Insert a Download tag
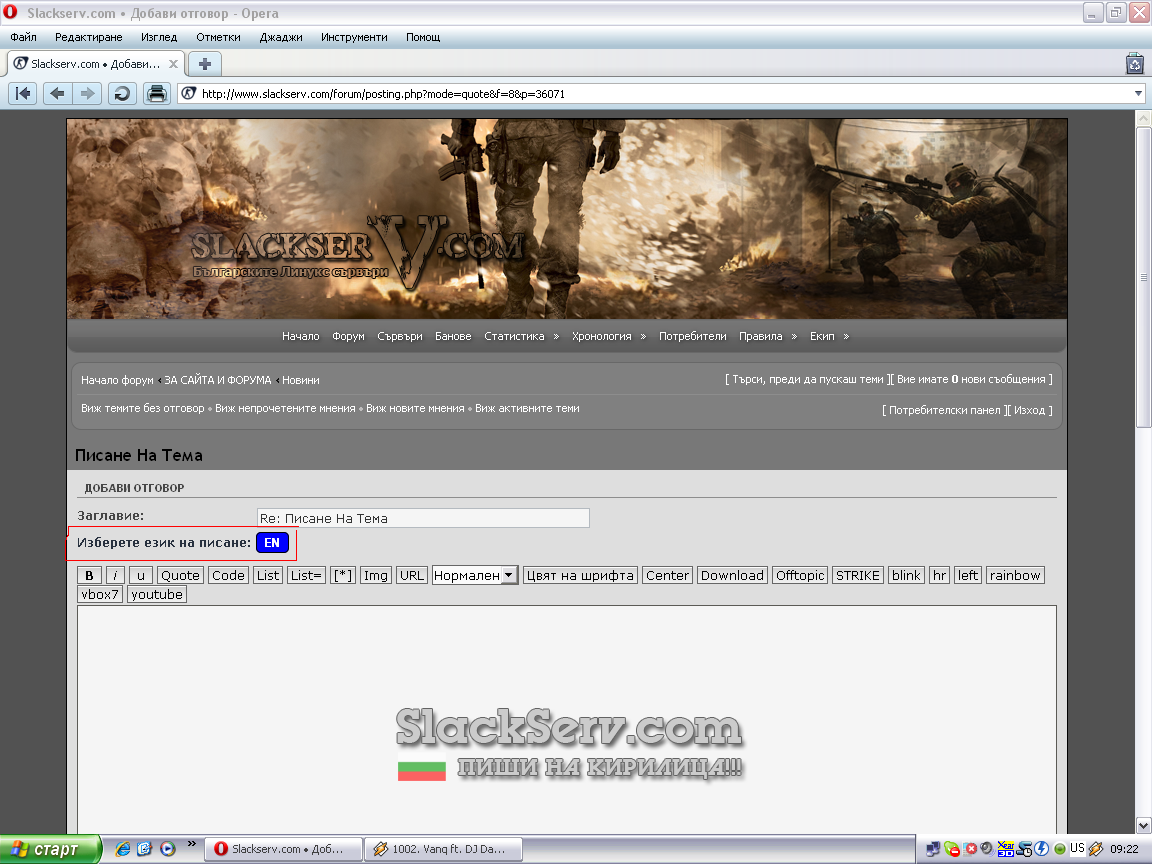The height and width of the screenshot is (864, 1152). (x=732, y=575)
